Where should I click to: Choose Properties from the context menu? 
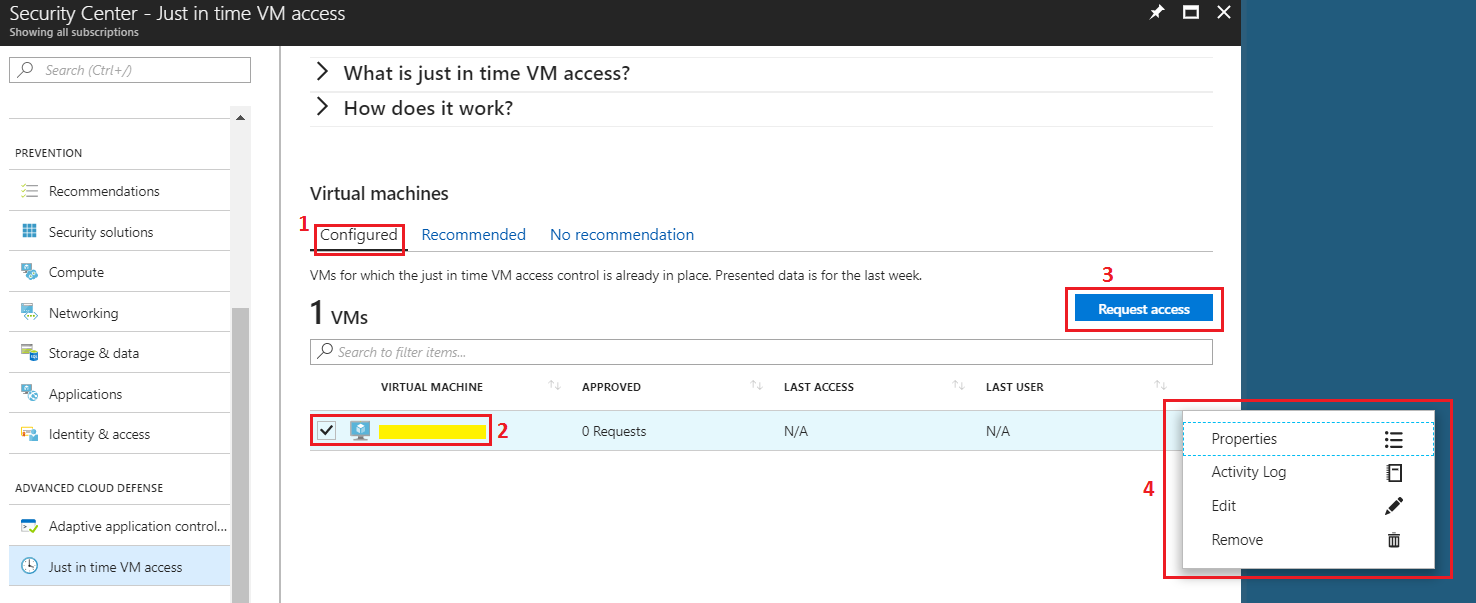coord(1308,439)
